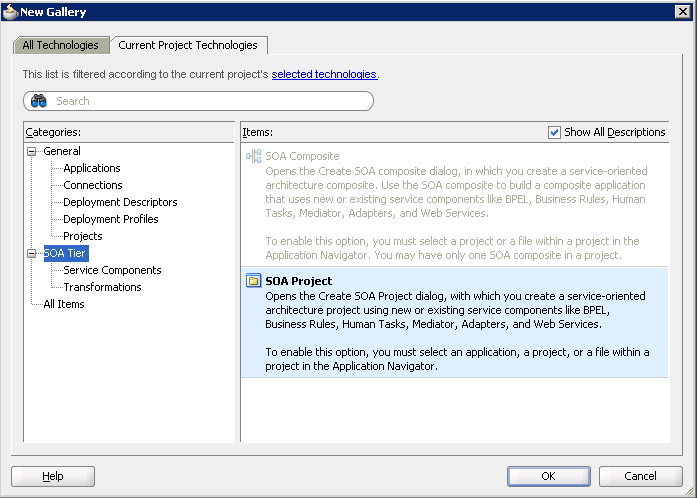Click the disabled SOA Composite title

click(x=302, y=156)
